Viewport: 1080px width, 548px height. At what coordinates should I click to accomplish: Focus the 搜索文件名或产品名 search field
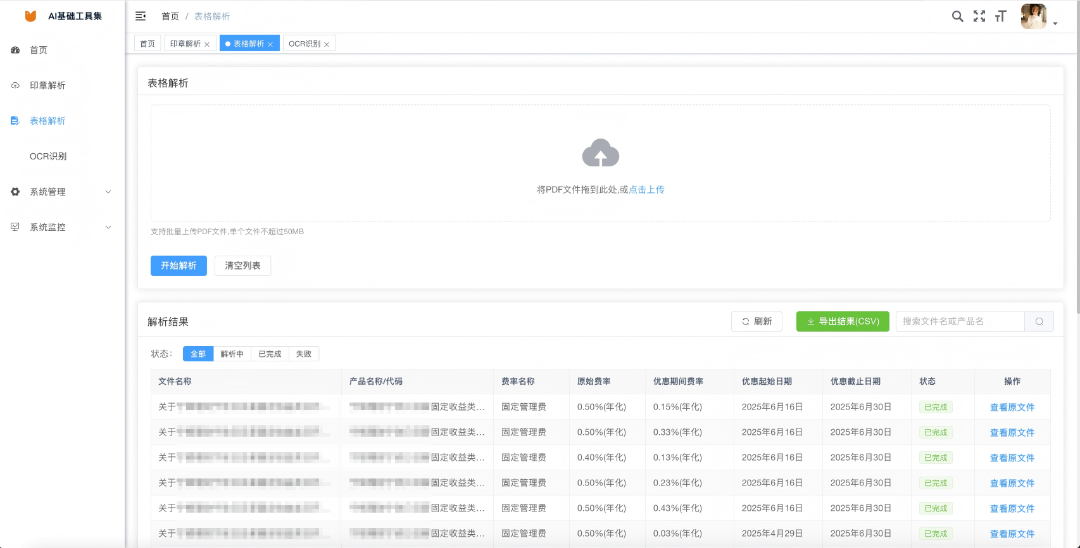point(960,322)
